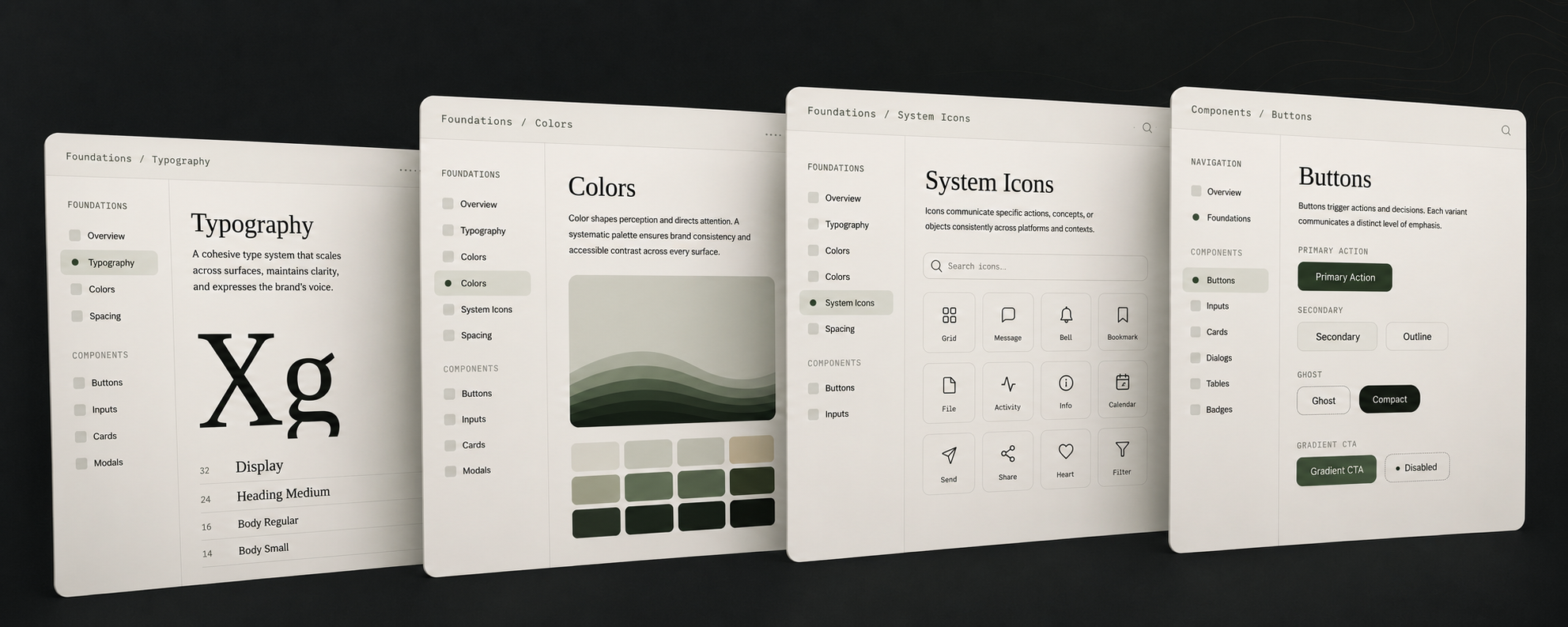This screenshot has height=627, width=1568.
Task: Select the active Typography item in Typography panel sidebar
Action: point(109,263)
